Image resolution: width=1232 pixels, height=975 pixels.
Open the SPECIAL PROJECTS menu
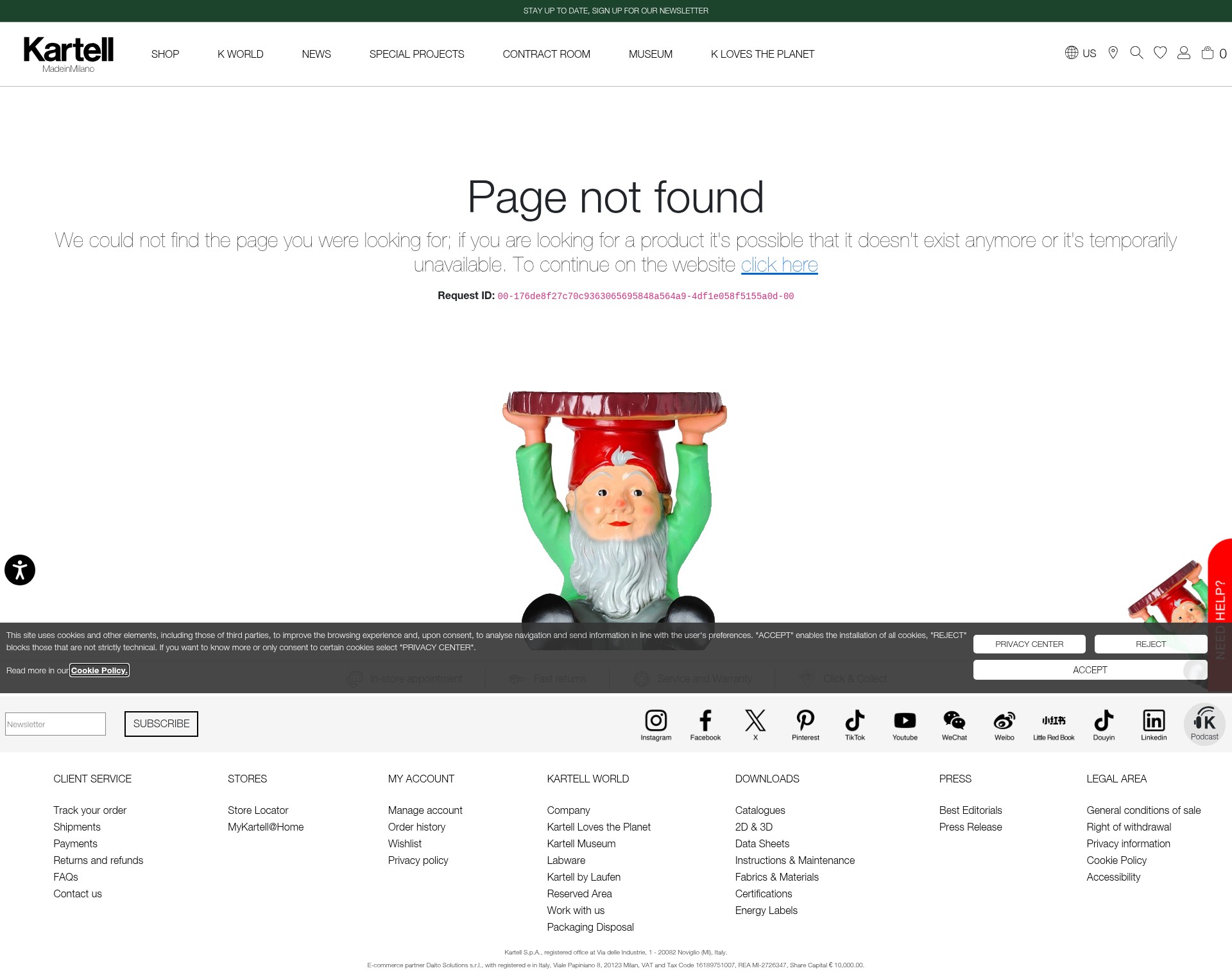pyautogui.click(x=417, y=54)
